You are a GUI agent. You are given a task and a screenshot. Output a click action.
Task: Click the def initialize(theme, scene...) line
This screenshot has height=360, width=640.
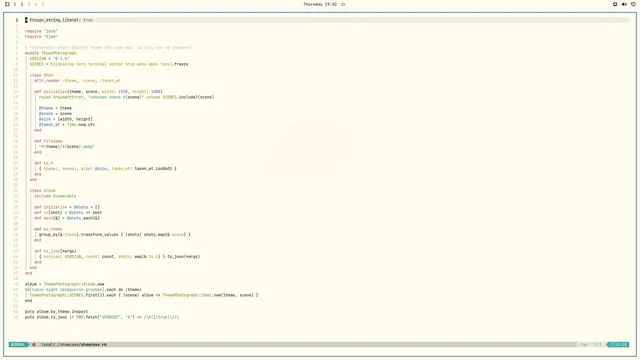coord(98,92)
